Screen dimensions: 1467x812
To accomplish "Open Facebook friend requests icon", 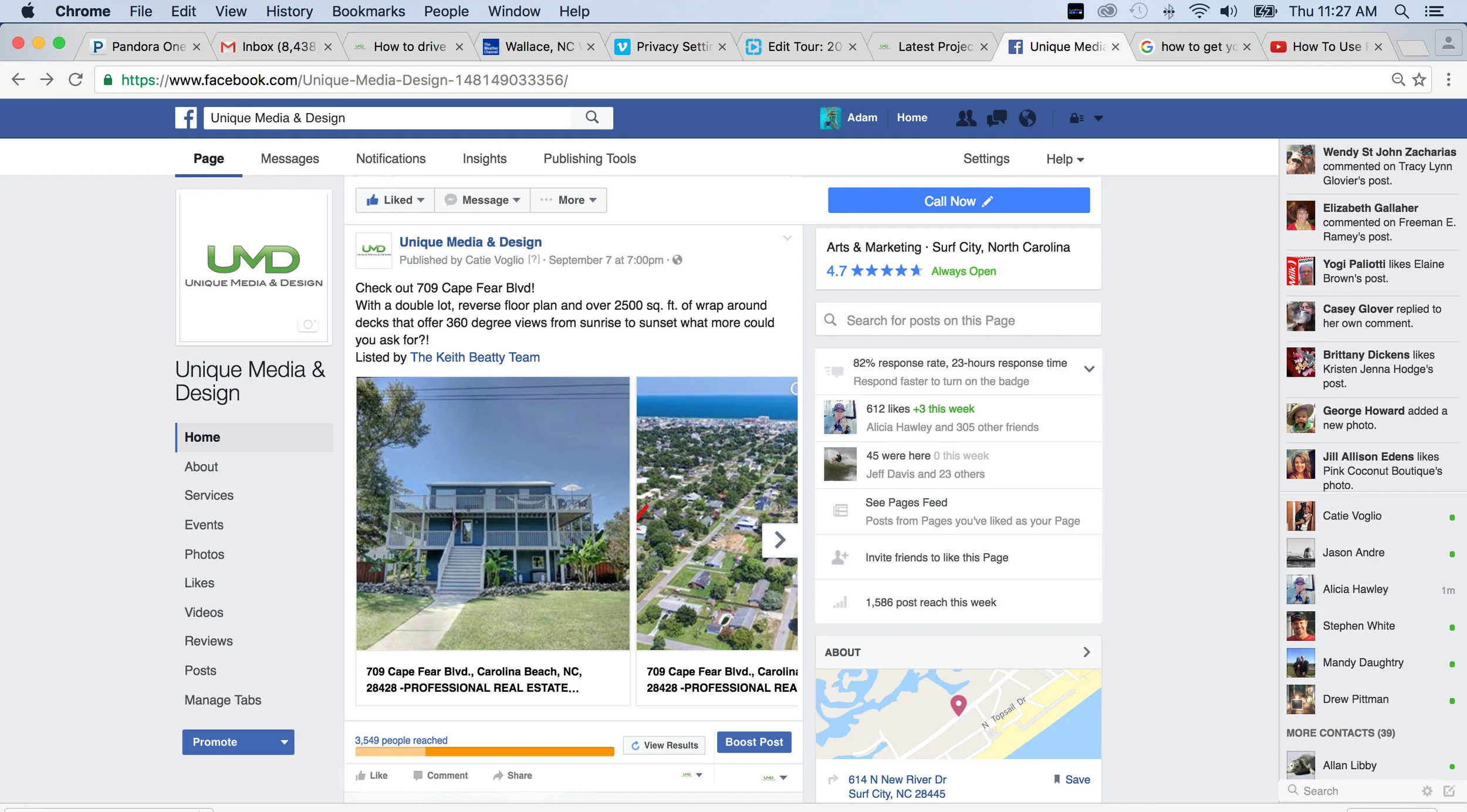I will 966,118.
